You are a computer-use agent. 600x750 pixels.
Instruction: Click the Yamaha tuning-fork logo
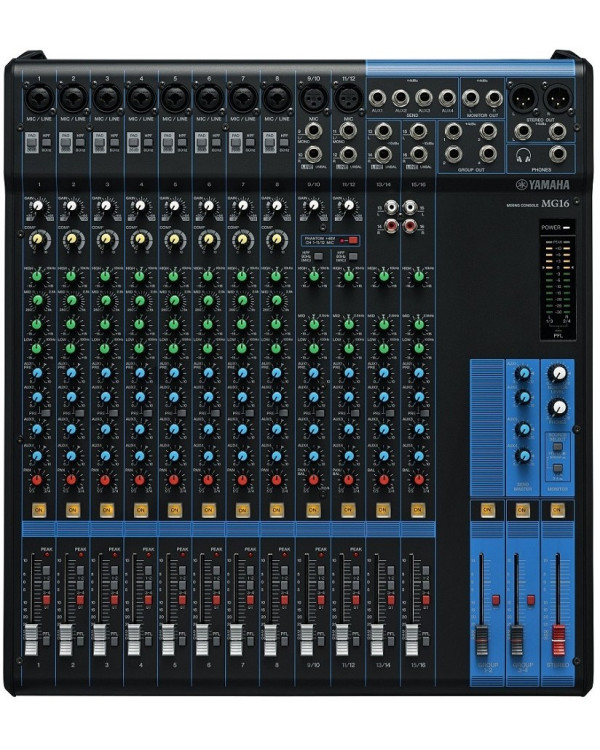[x=521, y=185]
